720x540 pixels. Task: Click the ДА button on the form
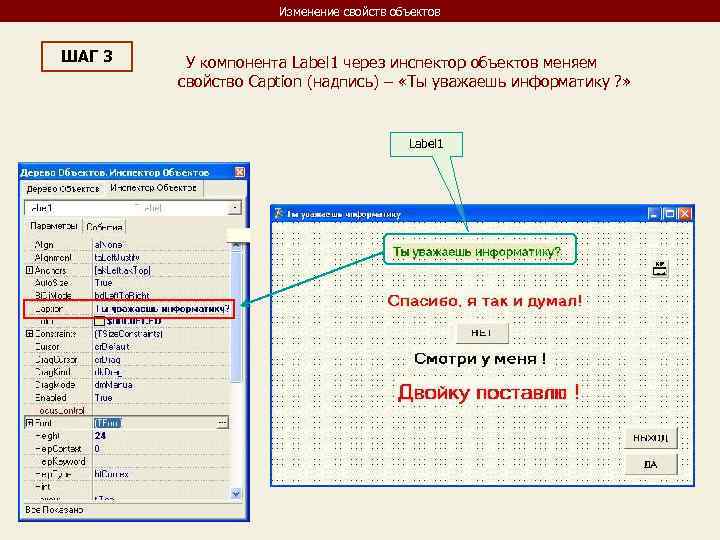[651, 464]
